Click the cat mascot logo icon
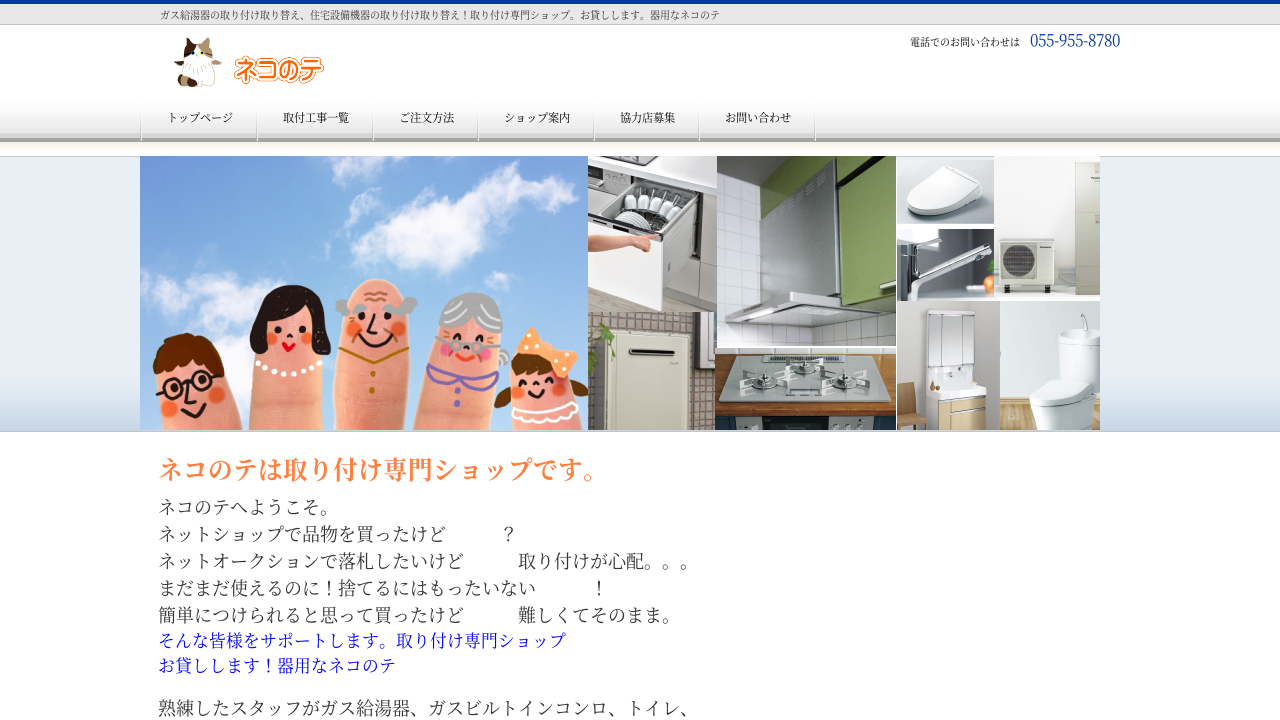1280x720 pixels. (x=197, y=62)
